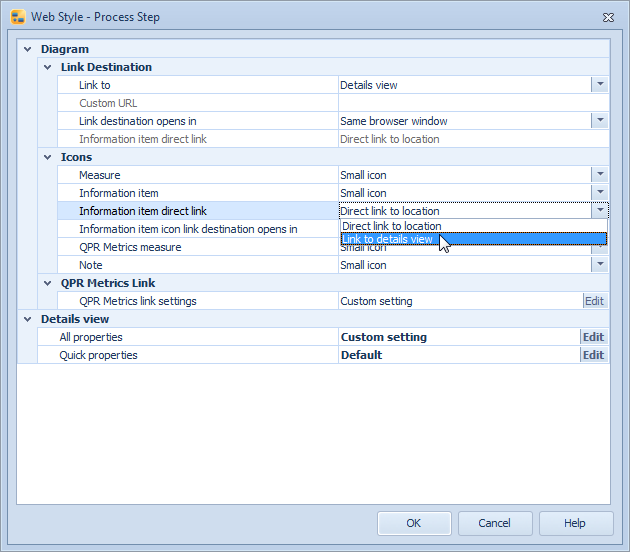This screenshot has width=630, height=552.
Task: Click the 'Link Destination' group heading
Action: coord(106,67)
